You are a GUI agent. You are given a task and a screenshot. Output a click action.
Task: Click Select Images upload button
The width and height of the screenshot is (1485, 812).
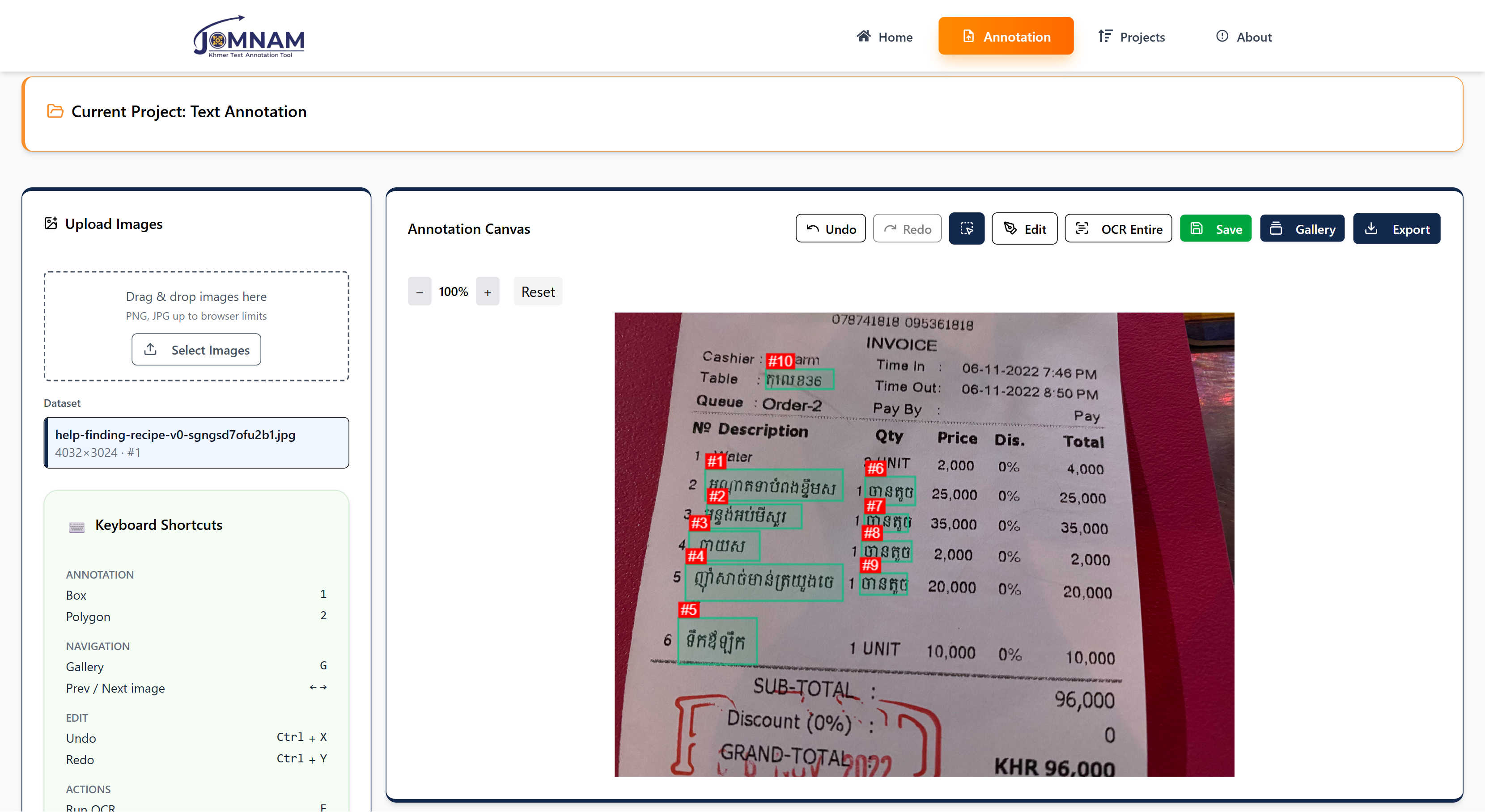pos(196,350)
